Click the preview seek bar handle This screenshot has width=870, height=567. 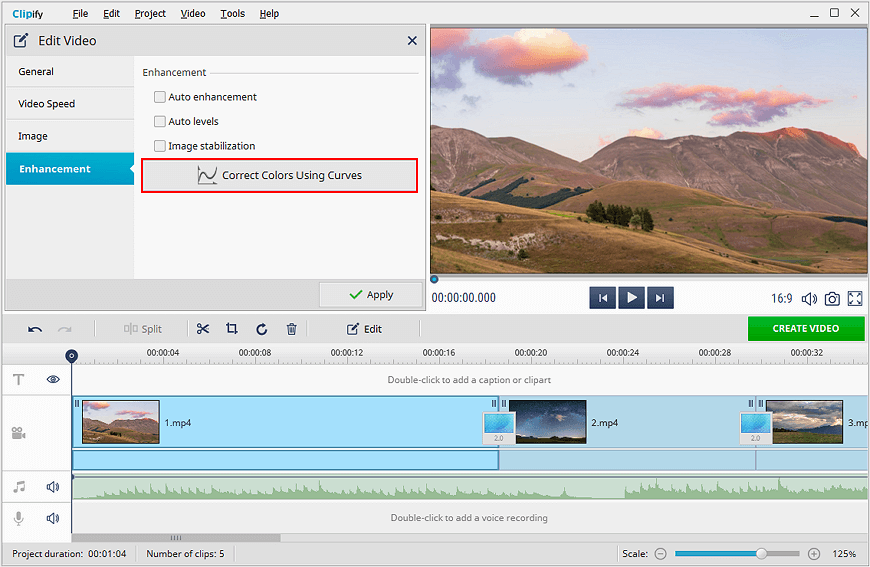pos(434,279)
